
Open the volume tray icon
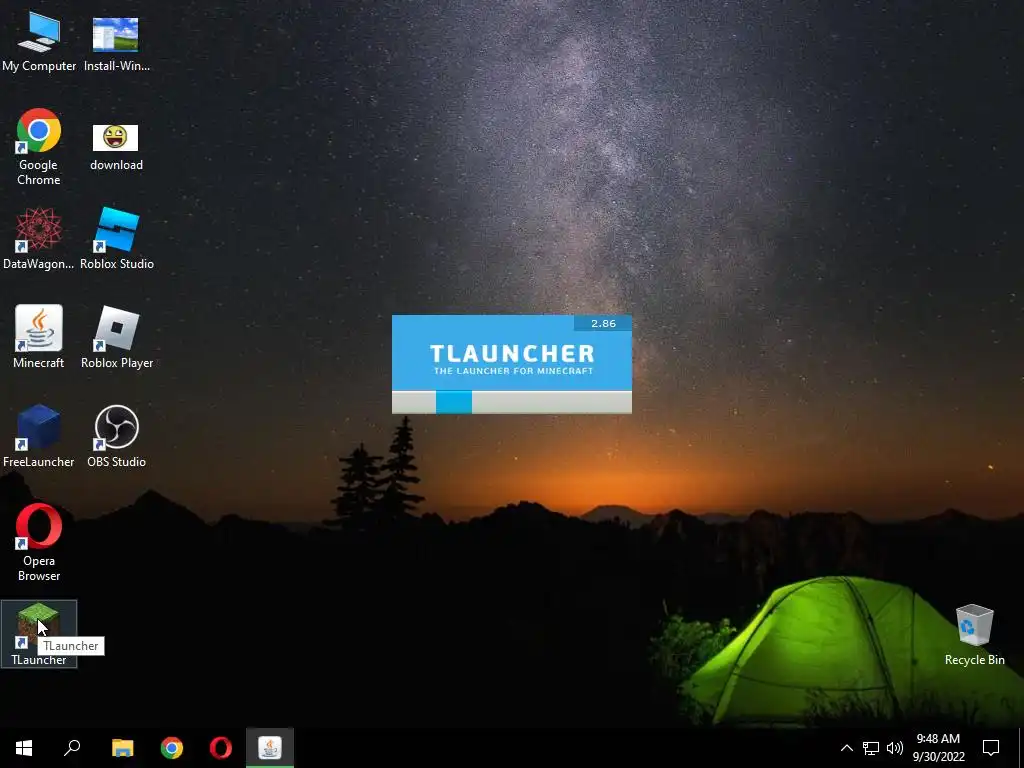[x=895, y=748]
